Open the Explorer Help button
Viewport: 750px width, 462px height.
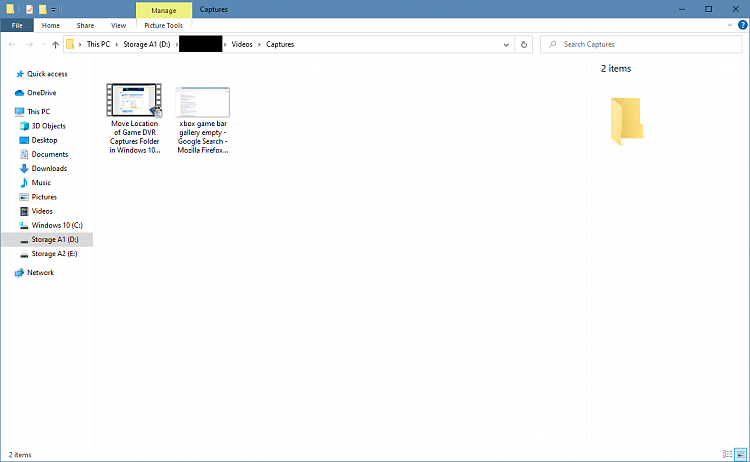pos(742,25)
